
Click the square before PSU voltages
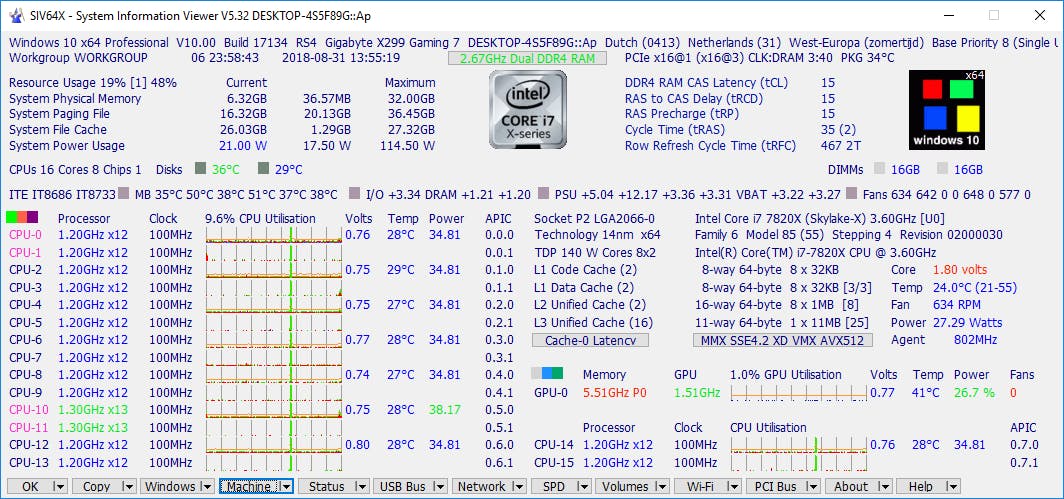point(544,194)
